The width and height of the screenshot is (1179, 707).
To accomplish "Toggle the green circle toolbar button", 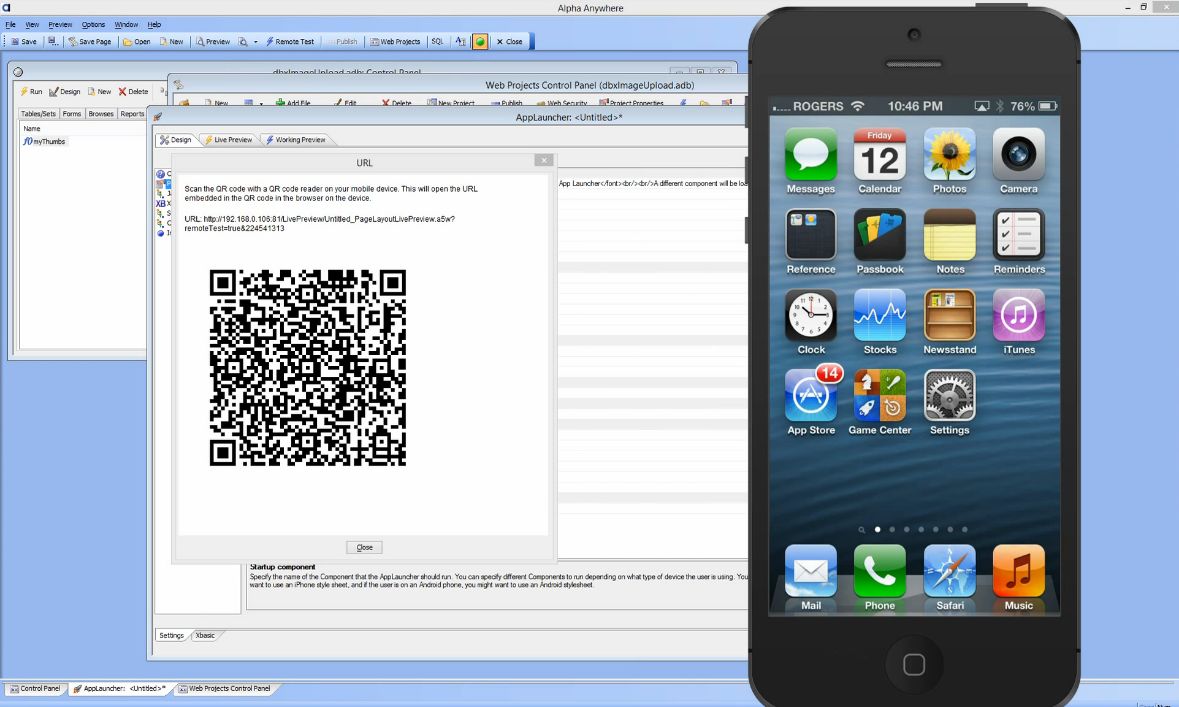I will [x=480, y=41].
